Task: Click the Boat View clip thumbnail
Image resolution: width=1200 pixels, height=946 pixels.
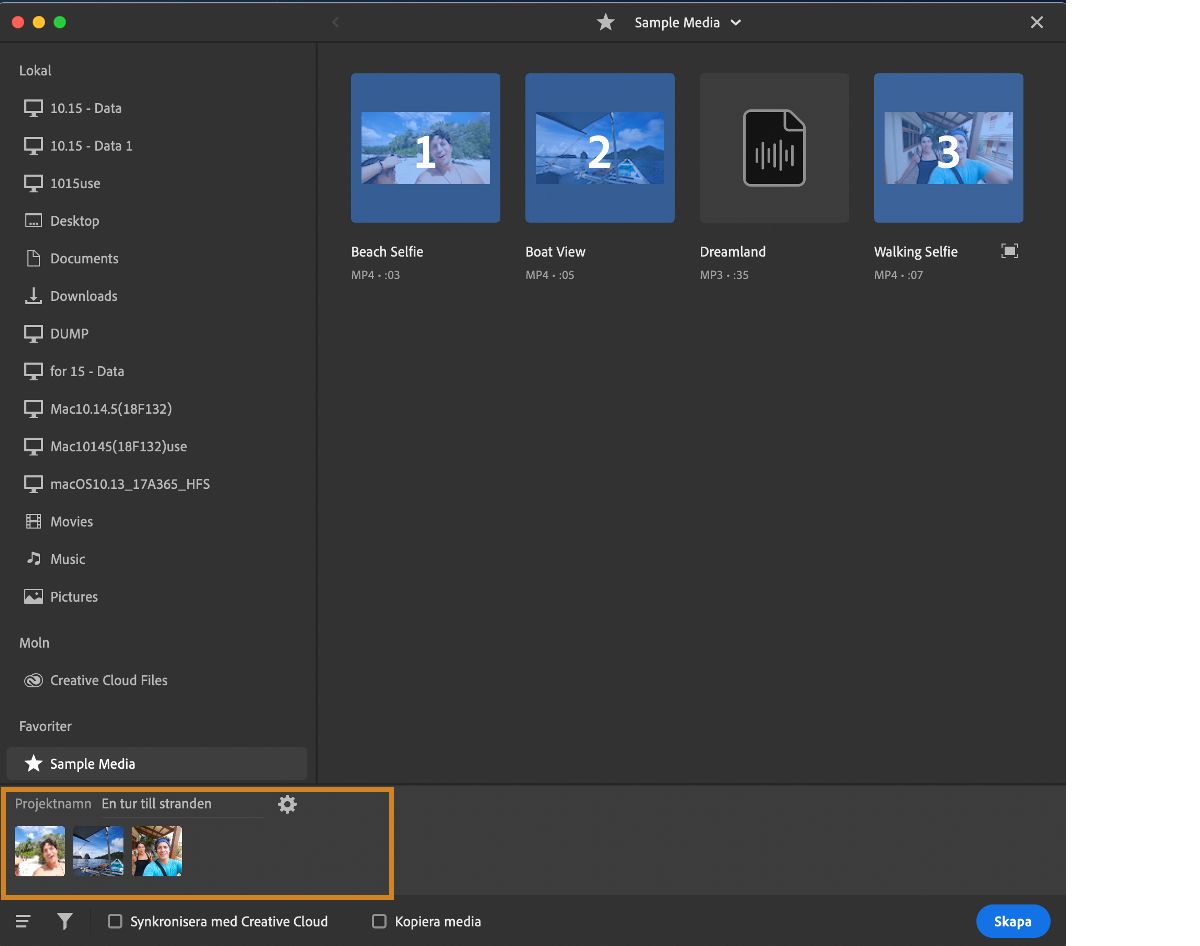Action: tap(599, 148)
